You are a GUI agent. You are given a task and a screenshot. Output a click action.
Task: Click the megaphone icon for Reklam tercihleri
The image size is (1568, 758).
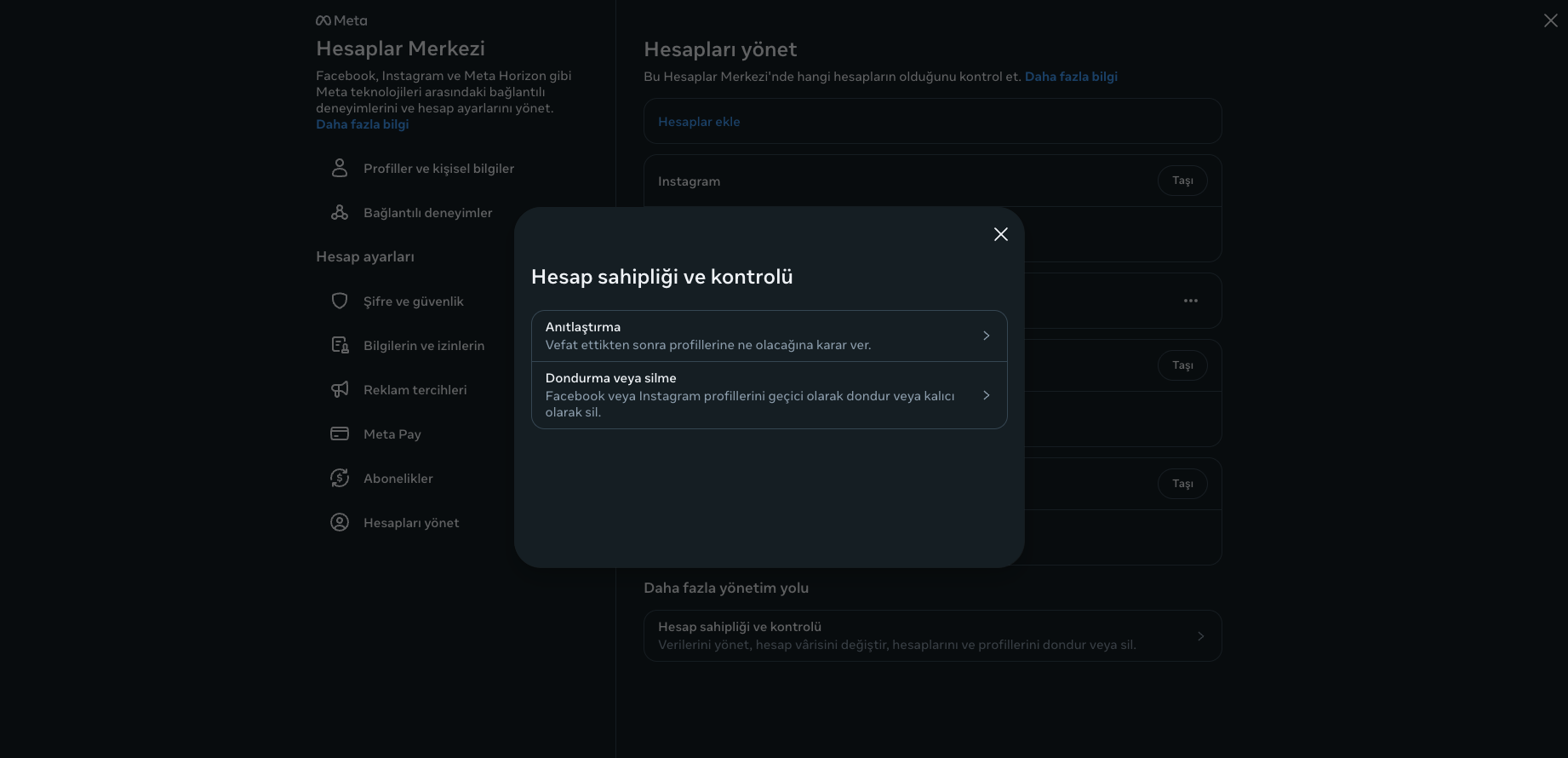tap(340, 389)
